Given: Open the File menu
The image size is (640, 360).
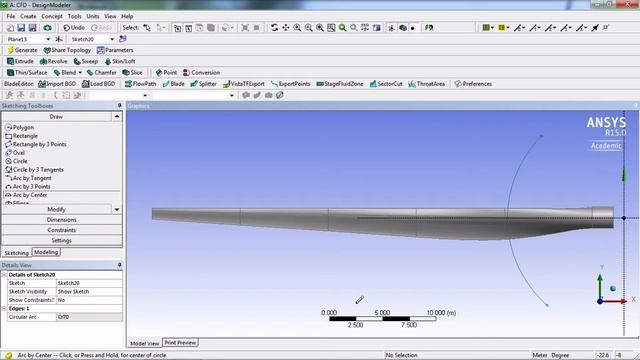Looking at the screenshot, I should 11,16.
